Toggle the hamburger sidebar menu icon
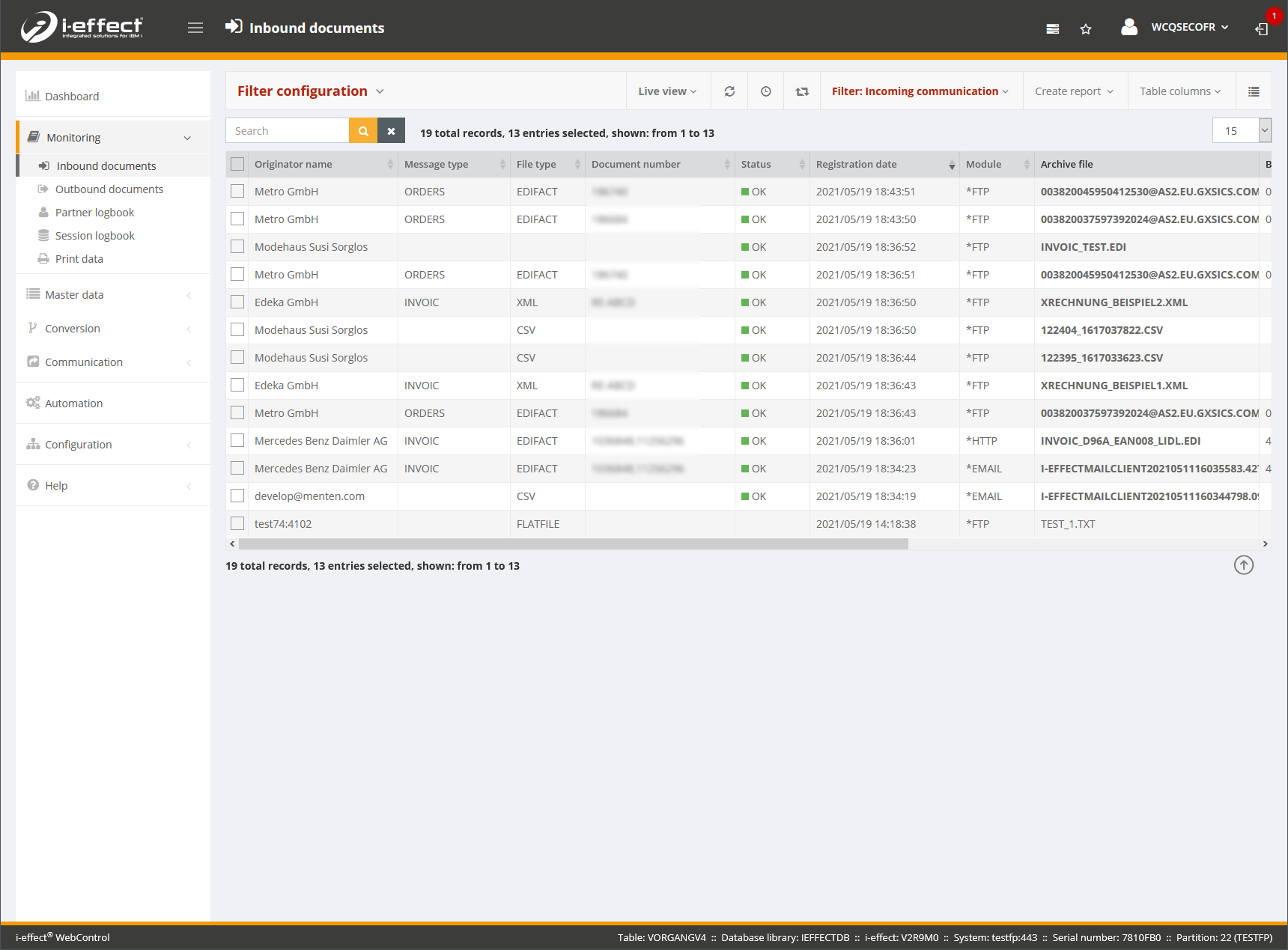The image size is (1288, 950). [195, 28]
